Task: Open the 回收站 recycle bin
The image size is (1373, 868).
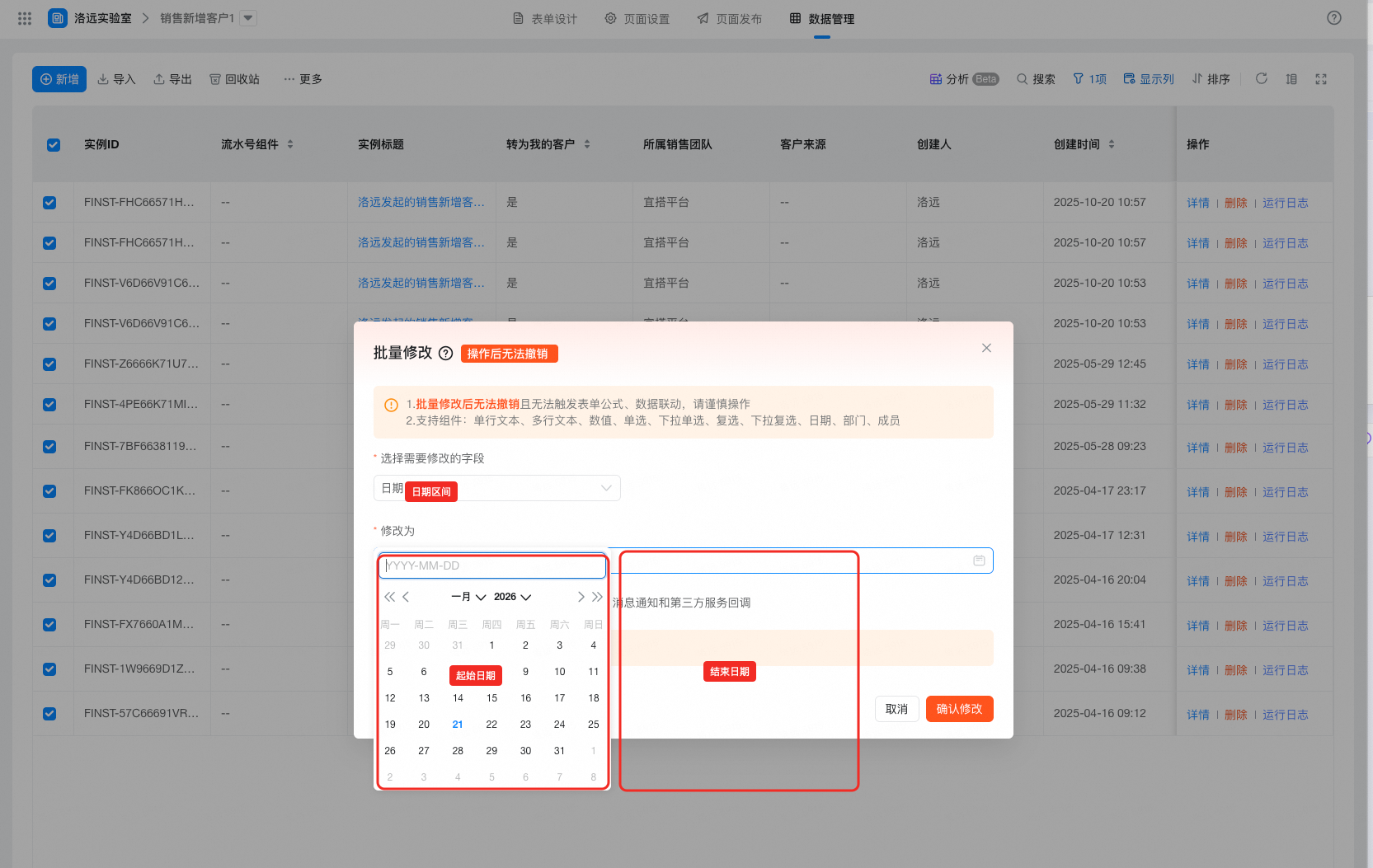Action: [234, 79]
